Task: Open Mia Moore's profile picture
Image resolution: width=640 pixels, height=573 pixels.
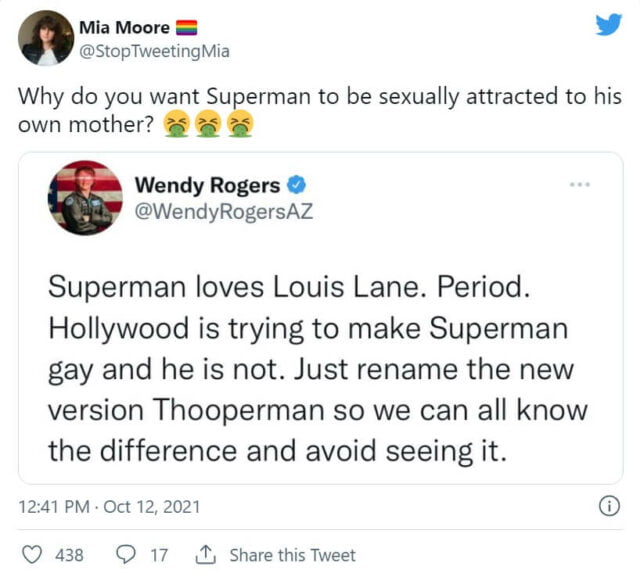Action: [45, 38]
